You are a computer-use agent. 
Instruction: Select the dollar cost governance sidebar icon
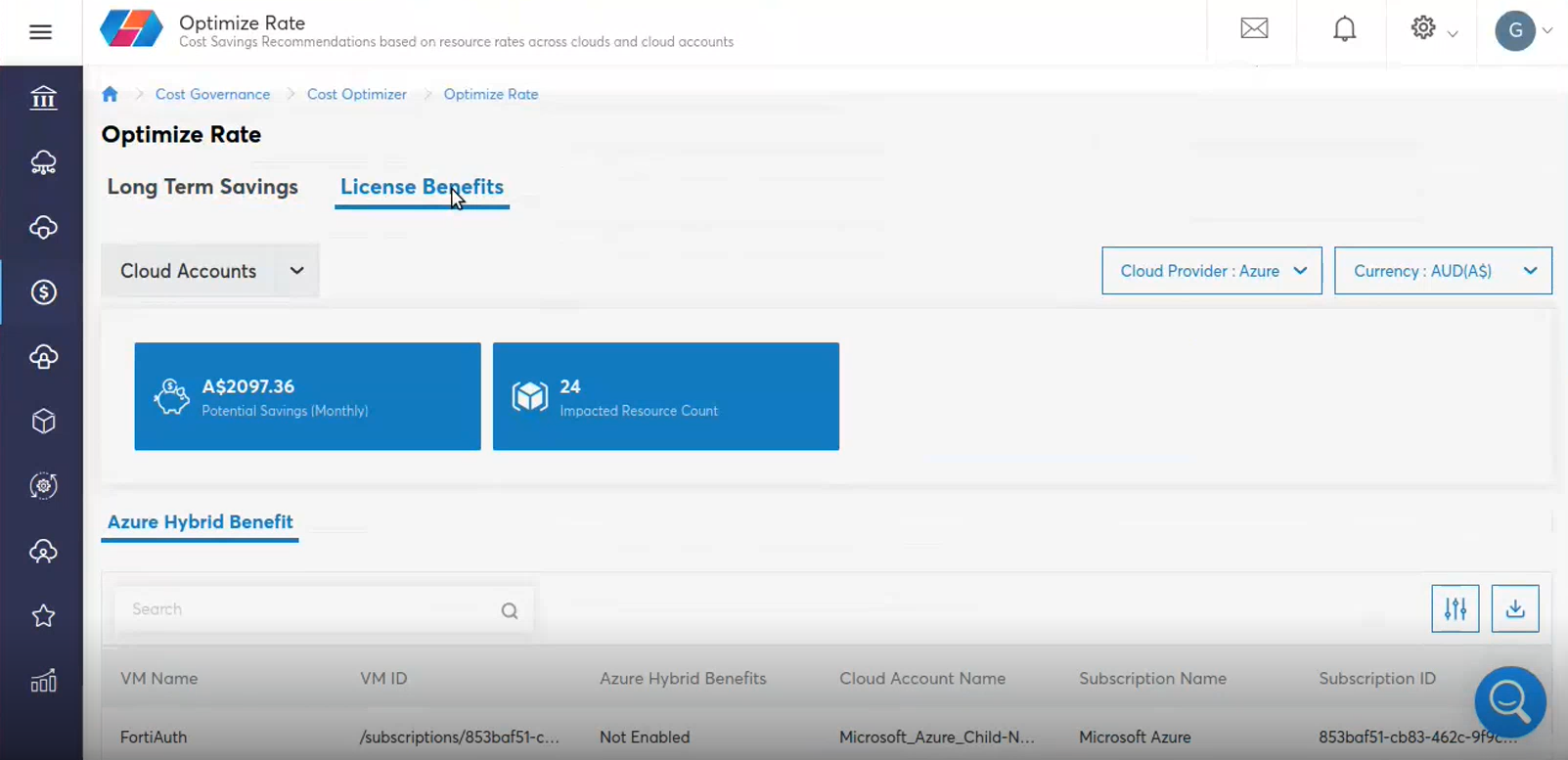43,291
